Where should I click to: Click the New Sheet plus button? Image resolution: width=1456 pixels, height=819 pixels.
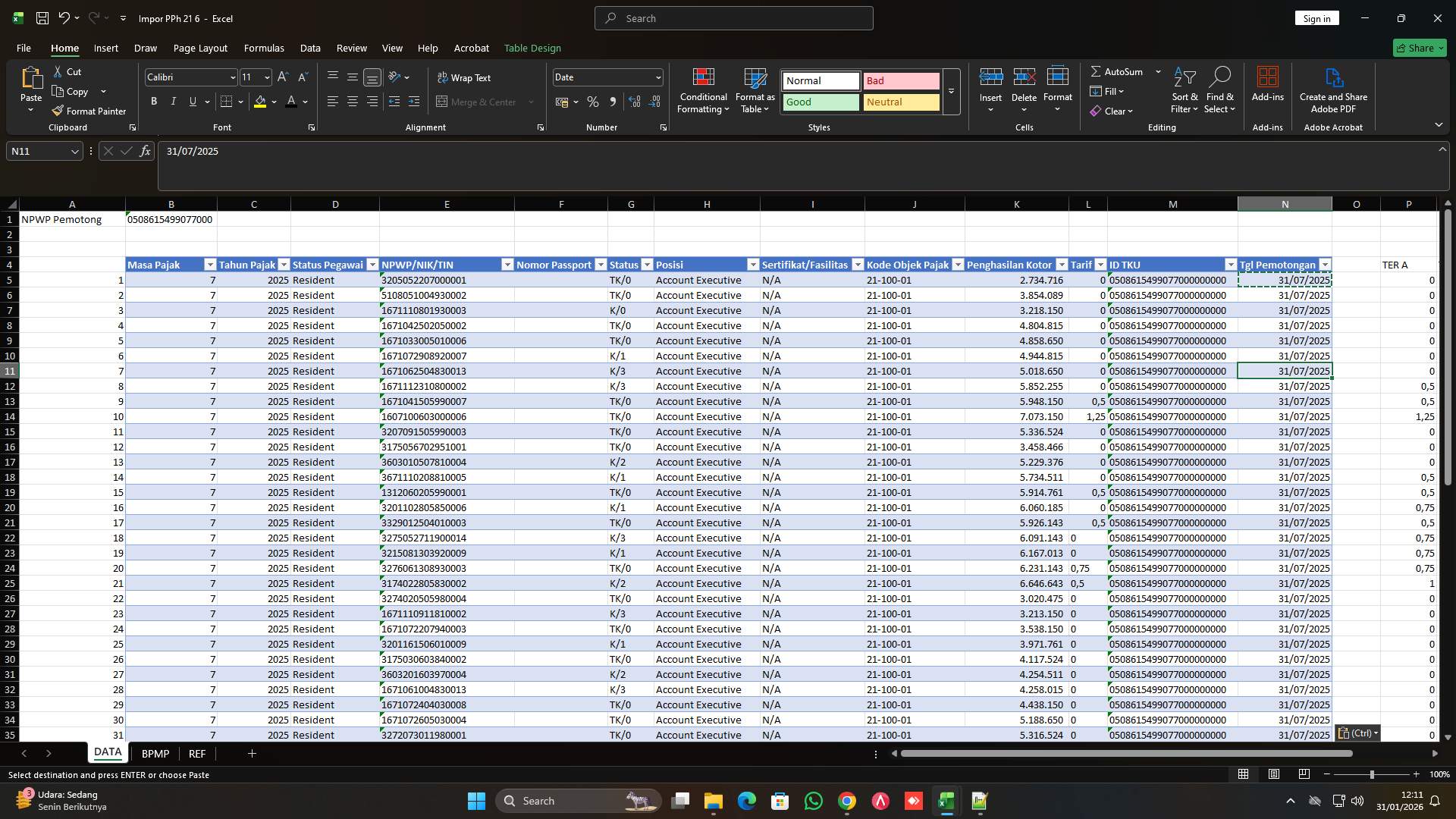click(252, 753)
